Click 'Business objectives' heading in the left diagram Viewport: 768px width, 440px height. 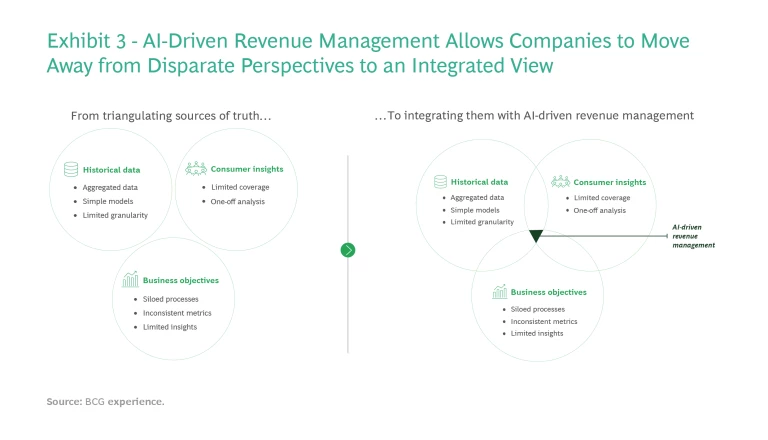pyautogui.click(x=181, y=281)
